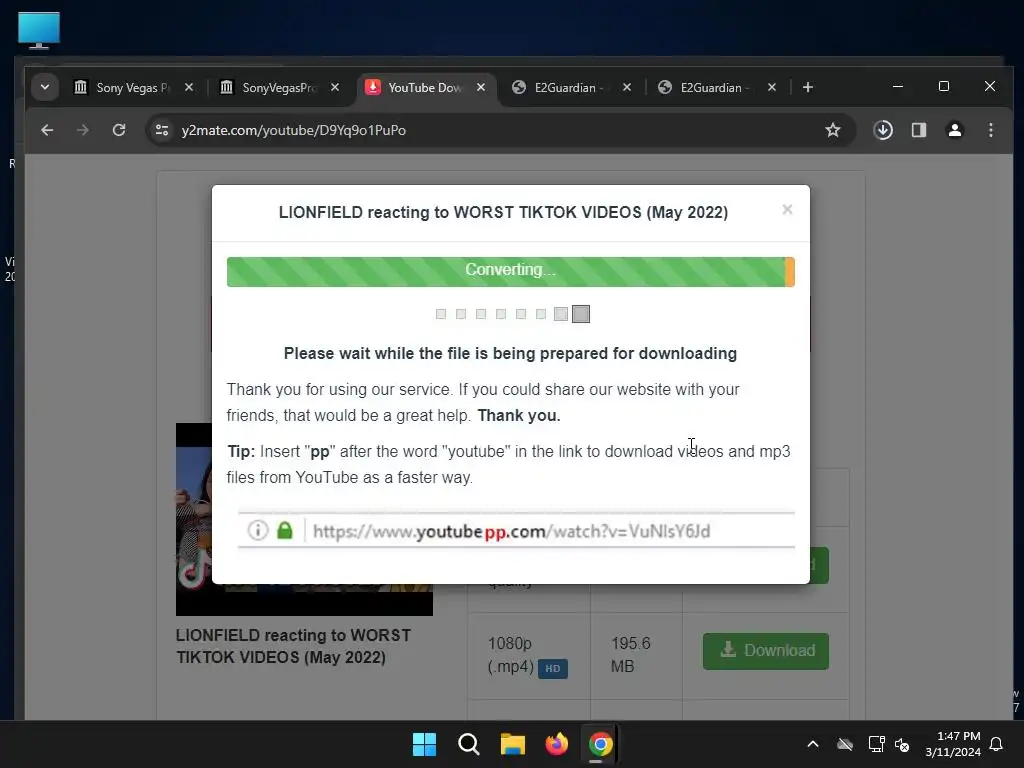The height and width of the screenshot is (768, 1024).
Task: Open a new browser tab
Action: 808,88
